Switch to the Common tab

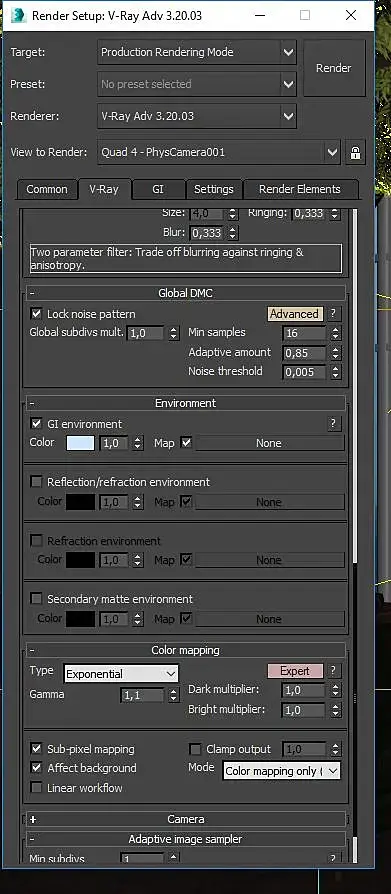(x=47, y=189)
